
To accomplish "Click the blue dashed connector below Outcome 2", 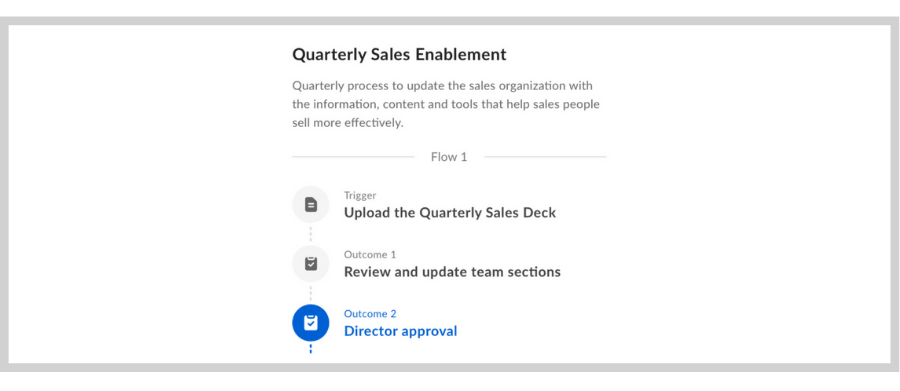I will [x=311, y=349].
